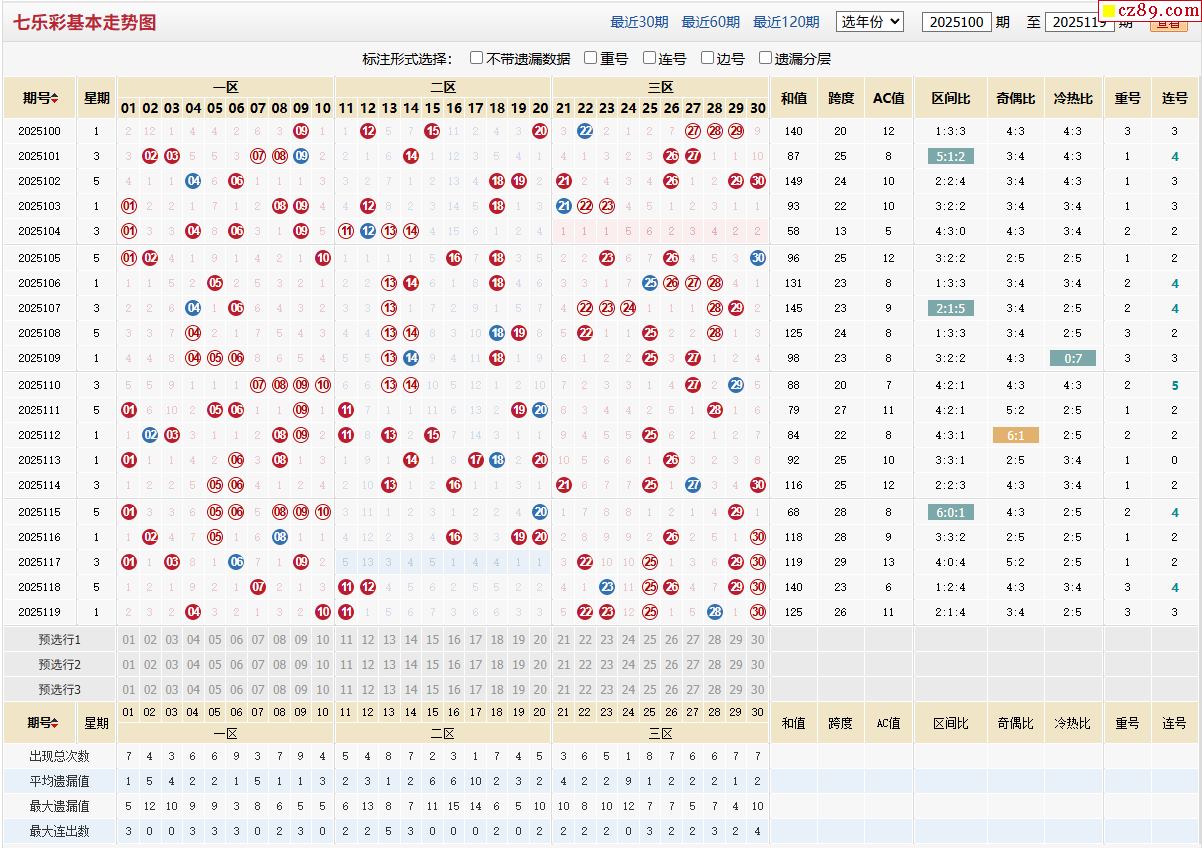The width and height of the screenshot is (1202, 848).
Task: Open the 选年份 year dropdown
Action: (869, 22)
